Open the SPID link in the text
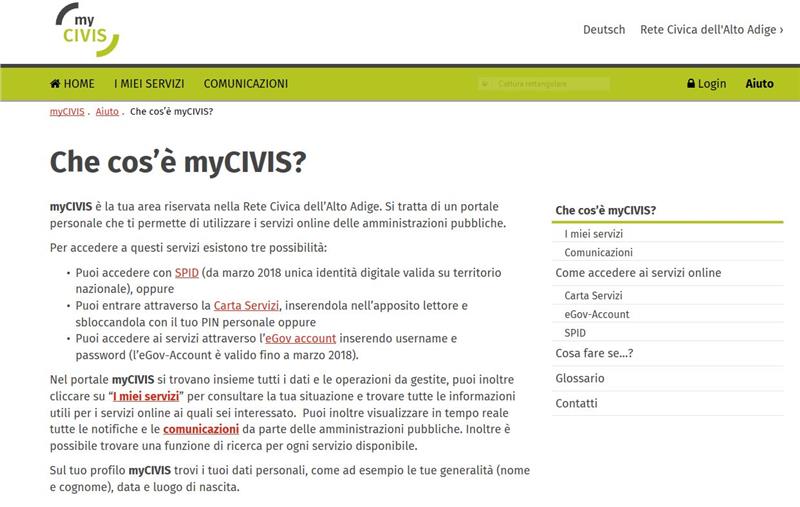The image size is (800, 507). coord(186,272)
